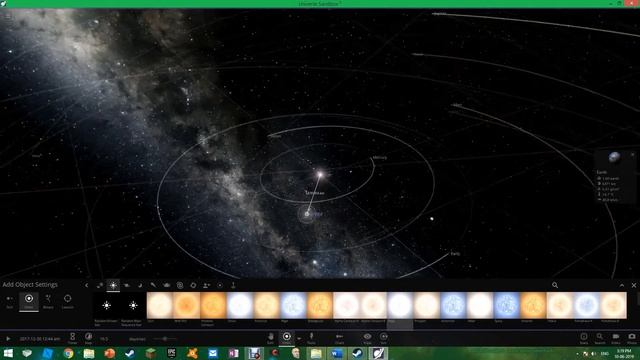Choose the Alpha Centauri A thumbnail
Image resolution: width=640 pixels, height=360 pixels.
(346, 305)
